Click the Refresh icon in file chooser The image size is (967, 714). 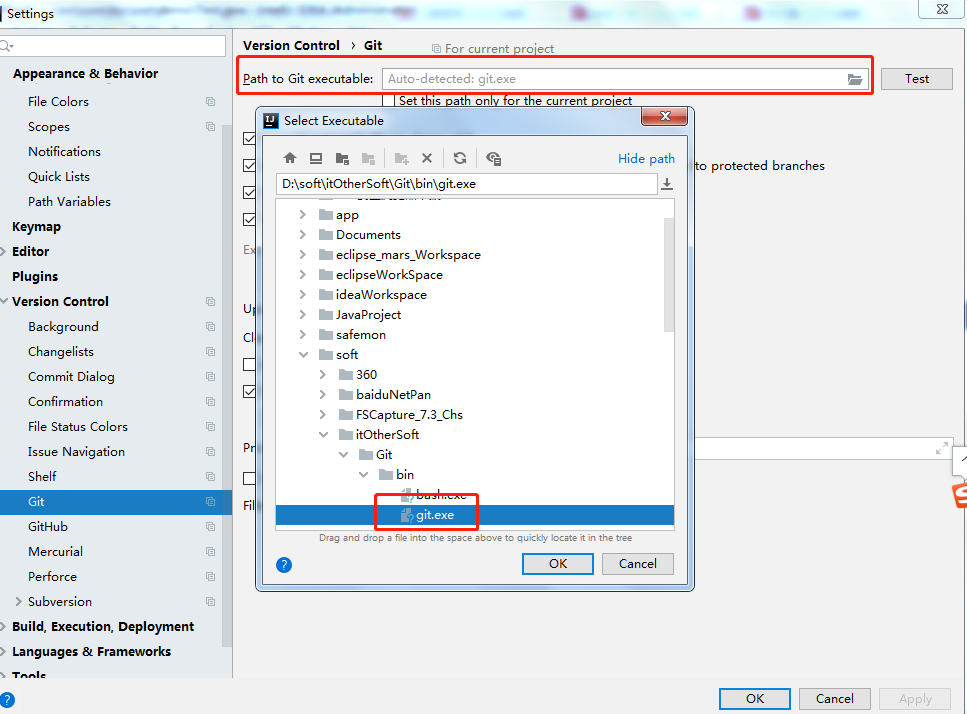point(460,158)
